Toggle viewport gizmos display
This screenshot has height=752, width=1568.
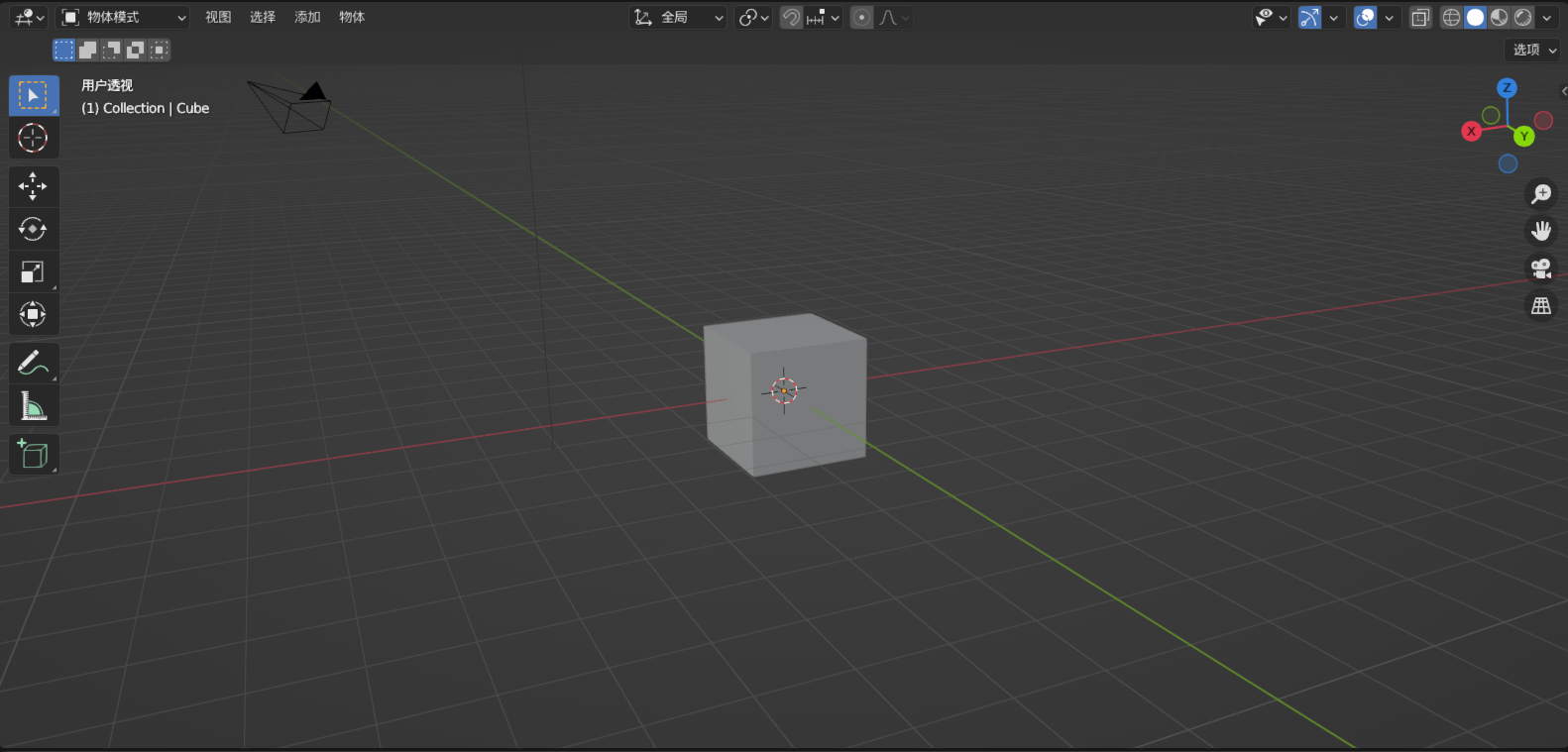point(1310,17)
